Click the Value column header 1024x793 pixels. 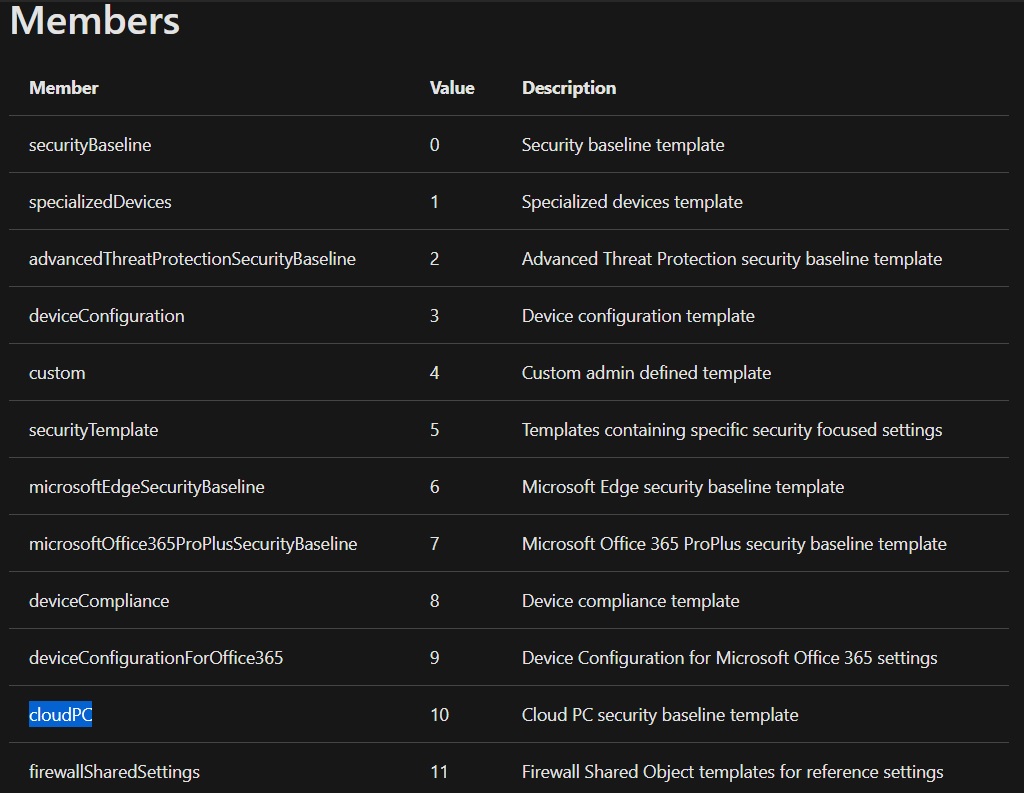(x=452, y=88)
